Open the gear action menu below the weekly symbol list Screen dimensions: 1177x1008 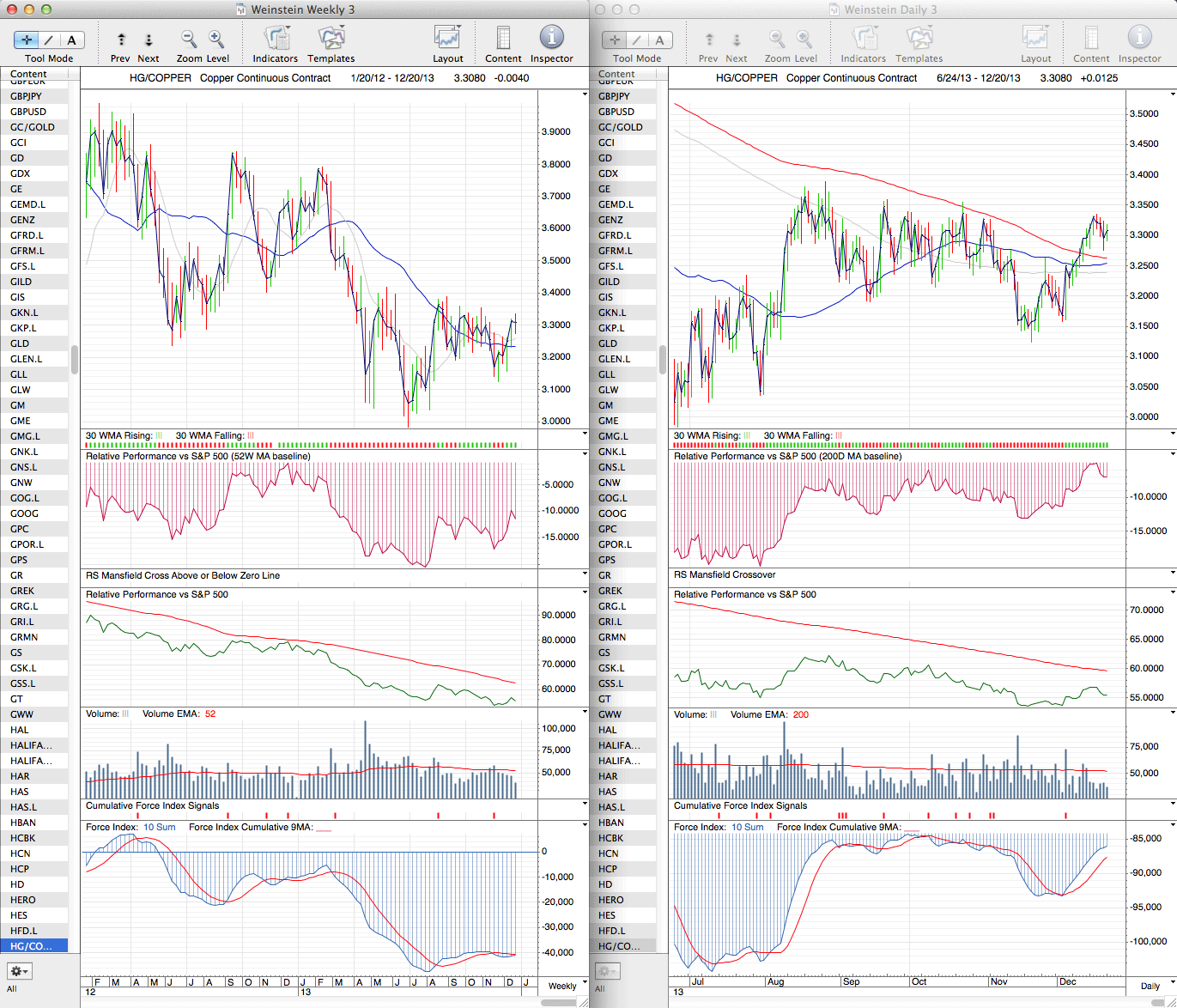pyautogui.click(x=20, y=971)
